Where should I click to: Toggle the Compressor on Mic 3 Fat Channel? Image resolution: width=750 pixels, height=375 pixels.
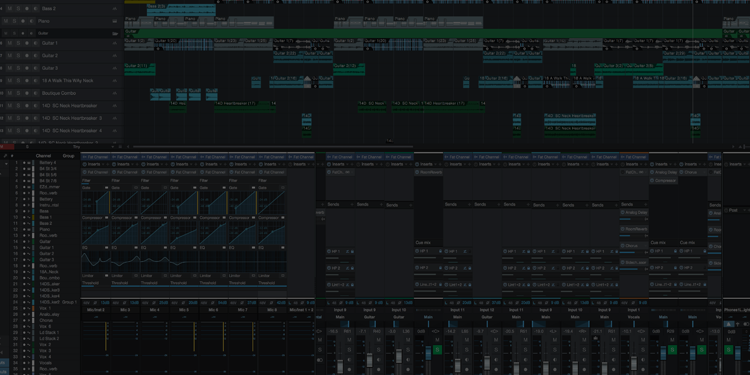(x=136, y=218)
